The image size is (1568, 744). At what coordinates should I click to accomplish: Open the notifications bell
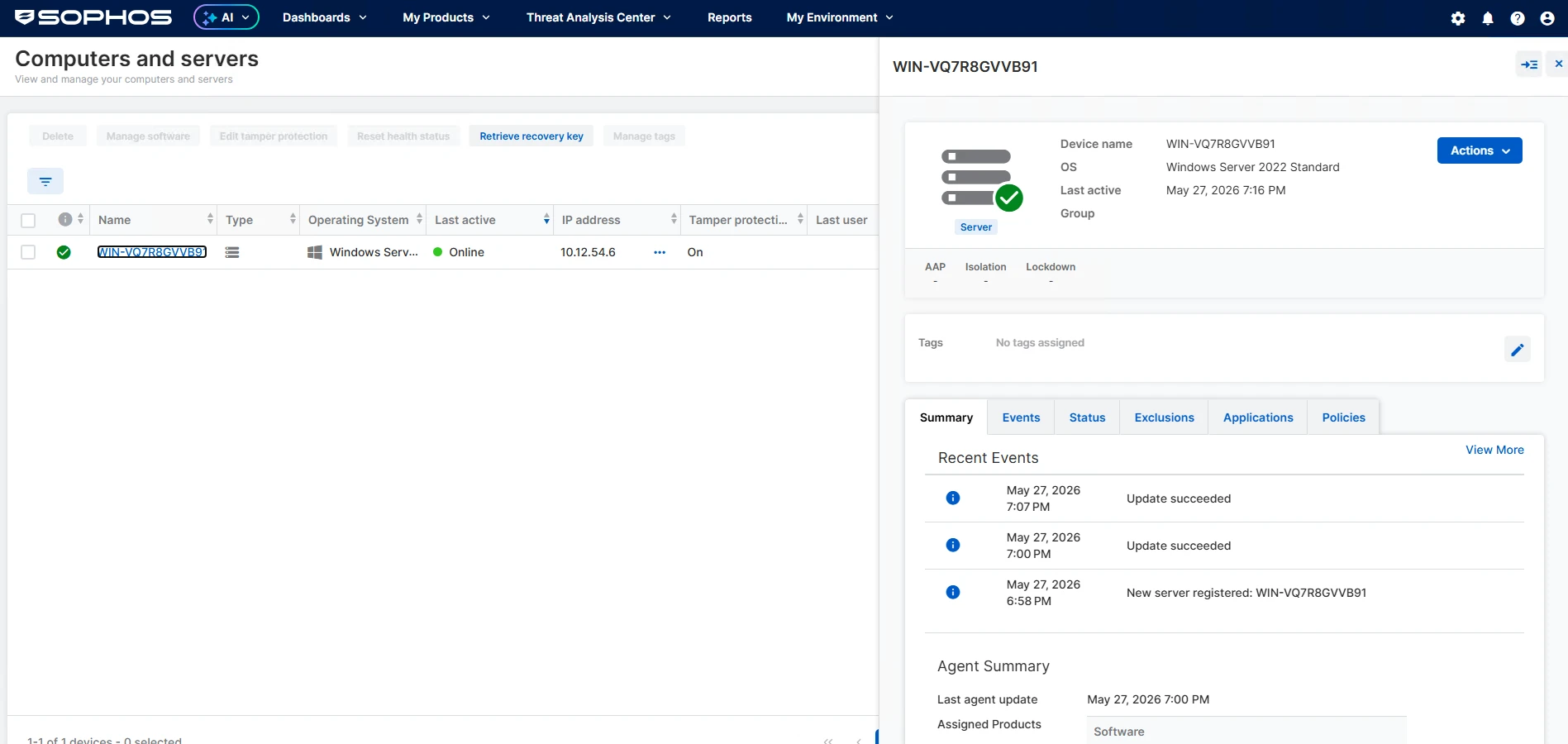[x=1488, y=18]
